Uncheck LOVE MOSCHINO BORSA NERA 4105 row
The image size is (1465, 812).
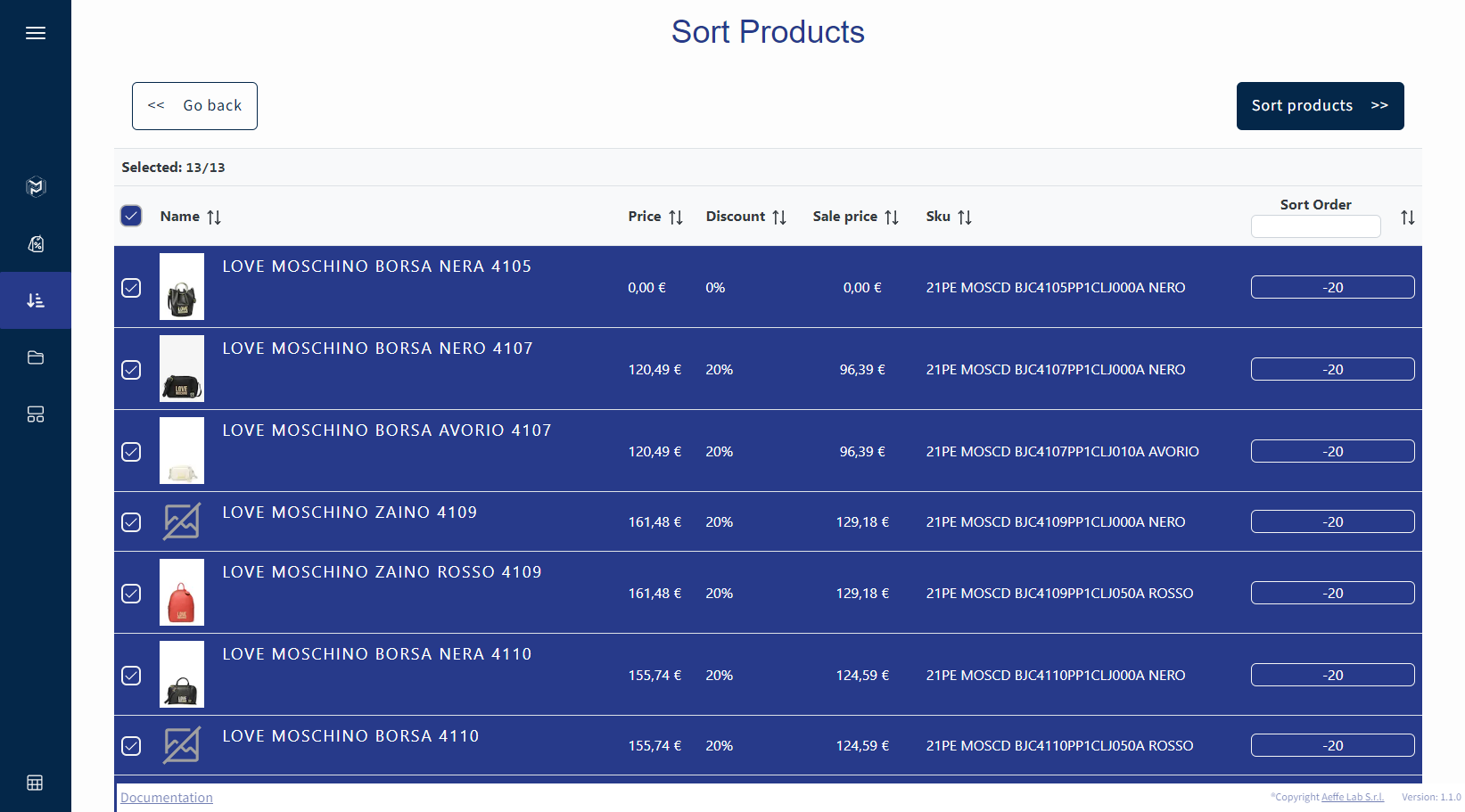pyautogui.click(x=131, y=288)
